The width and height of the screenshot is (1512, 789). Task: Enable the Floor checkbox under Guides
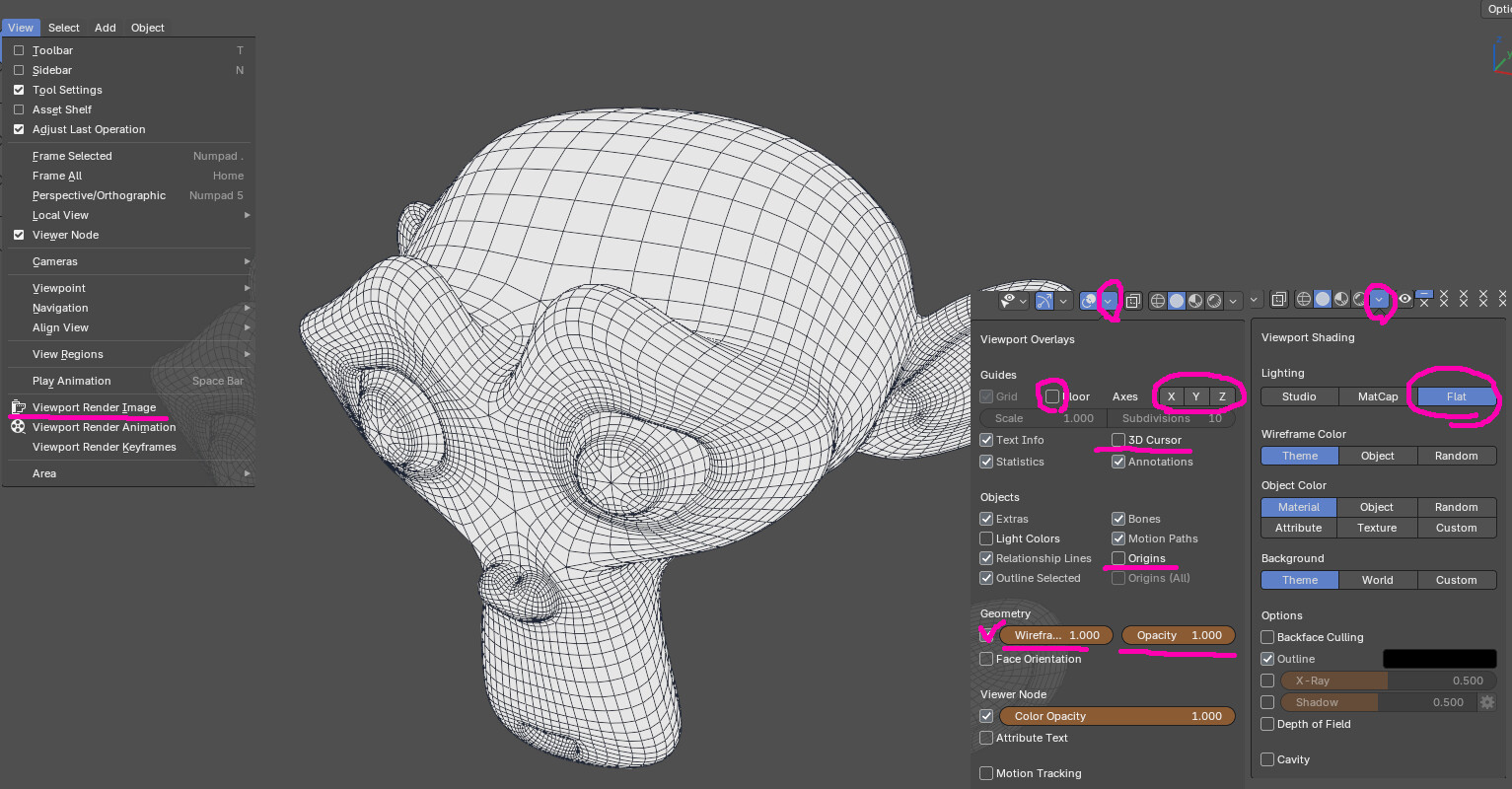coord(1052,396)
